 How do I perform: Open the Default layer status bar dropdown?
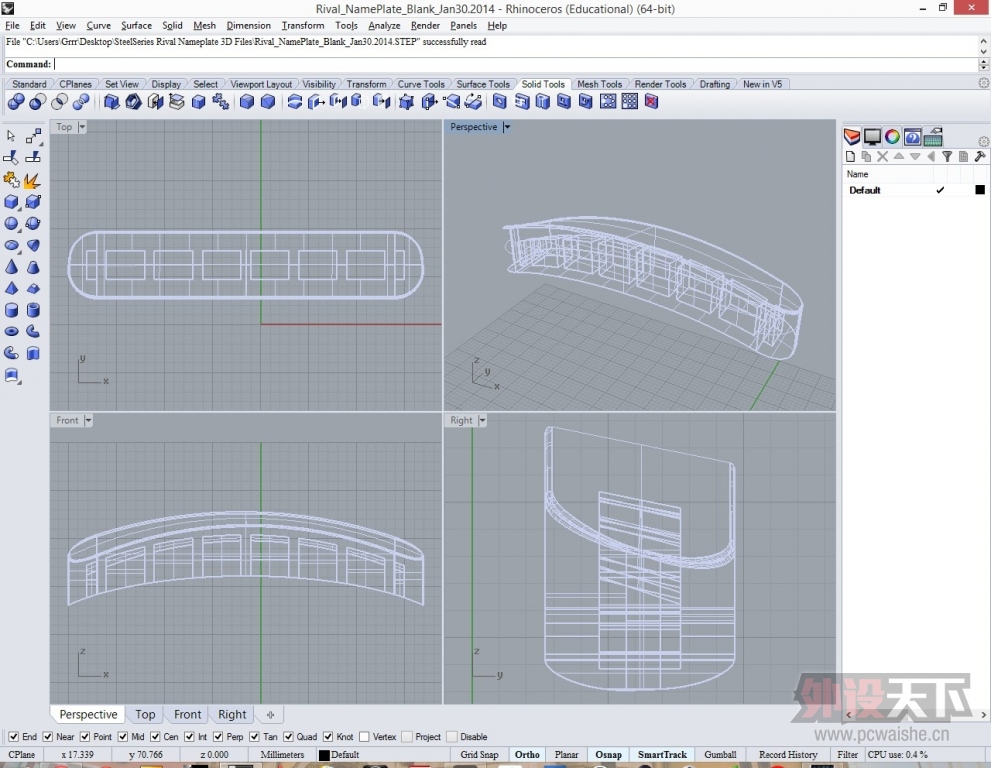381,754
